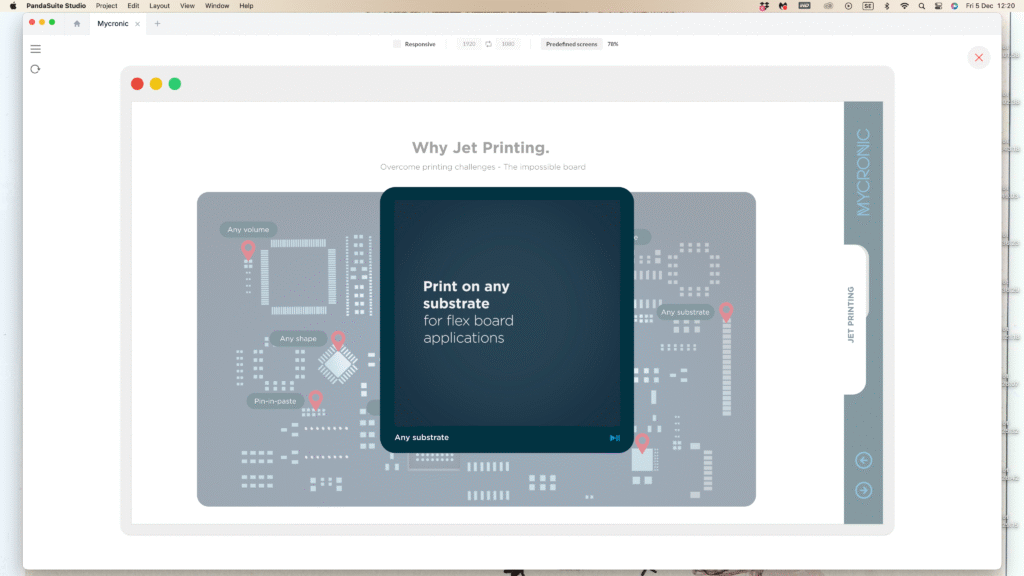
Task: Swap width and height dimensions icon
Action: tap(489, 44)
